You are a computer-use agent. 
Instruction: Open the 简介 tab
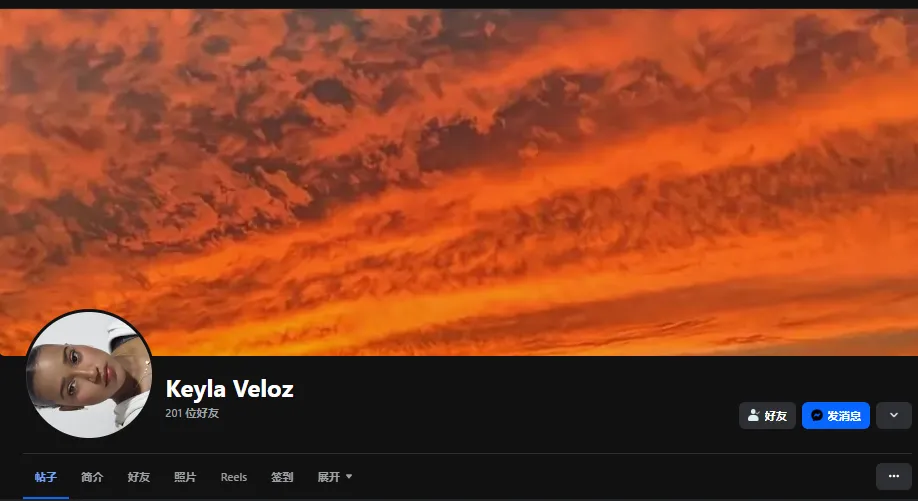[92, 477]
